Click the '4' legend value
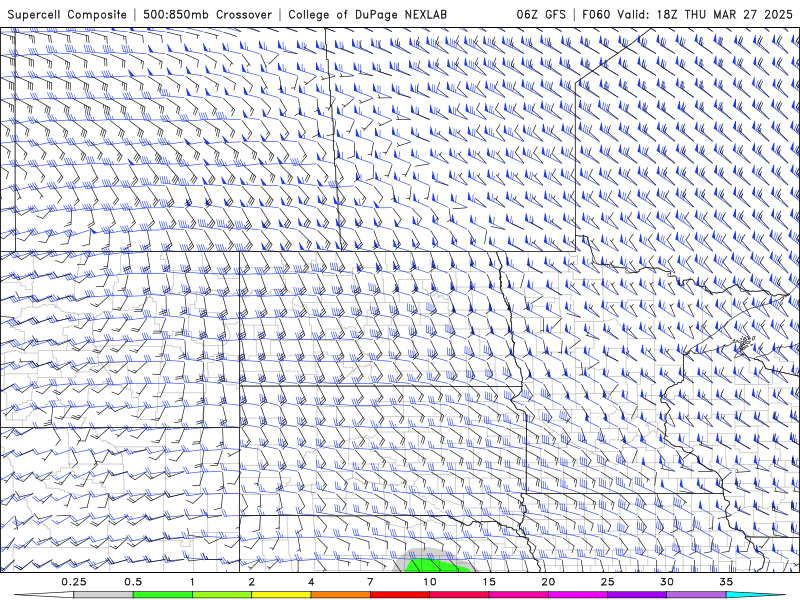800x600 pixels. 311,582
